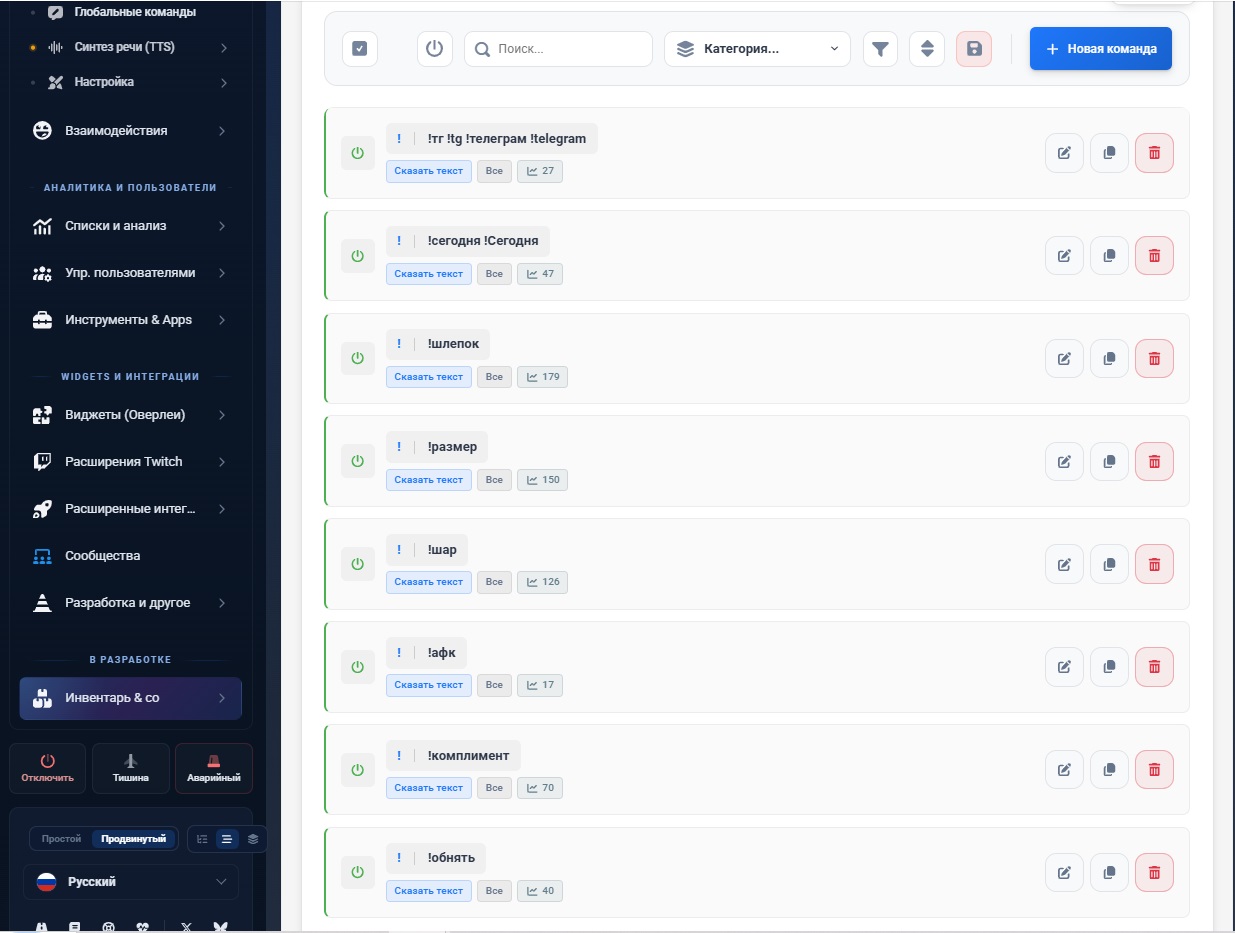Edit the !тг !tg телеграм command
The width and height of the screenshot is (1235, 933).
[x=1064, y=153]
